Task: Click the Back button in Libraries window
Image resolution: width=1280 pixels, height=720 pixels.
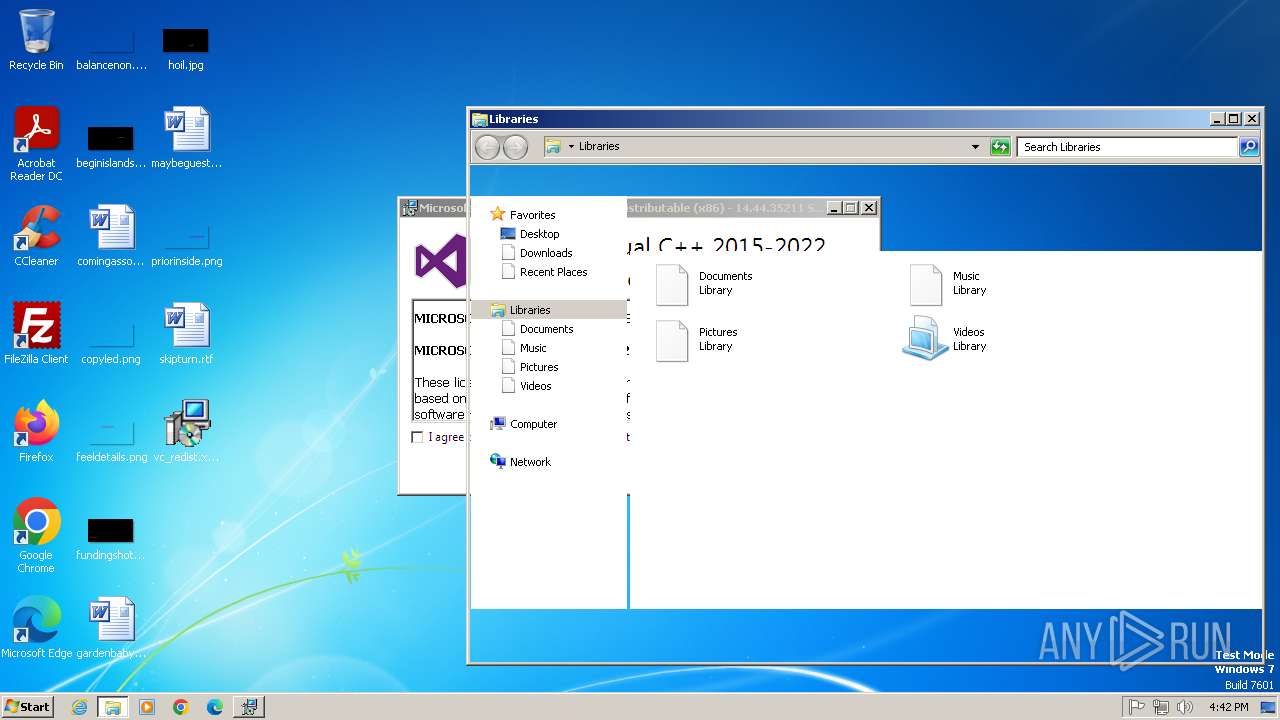Action: 487,147
